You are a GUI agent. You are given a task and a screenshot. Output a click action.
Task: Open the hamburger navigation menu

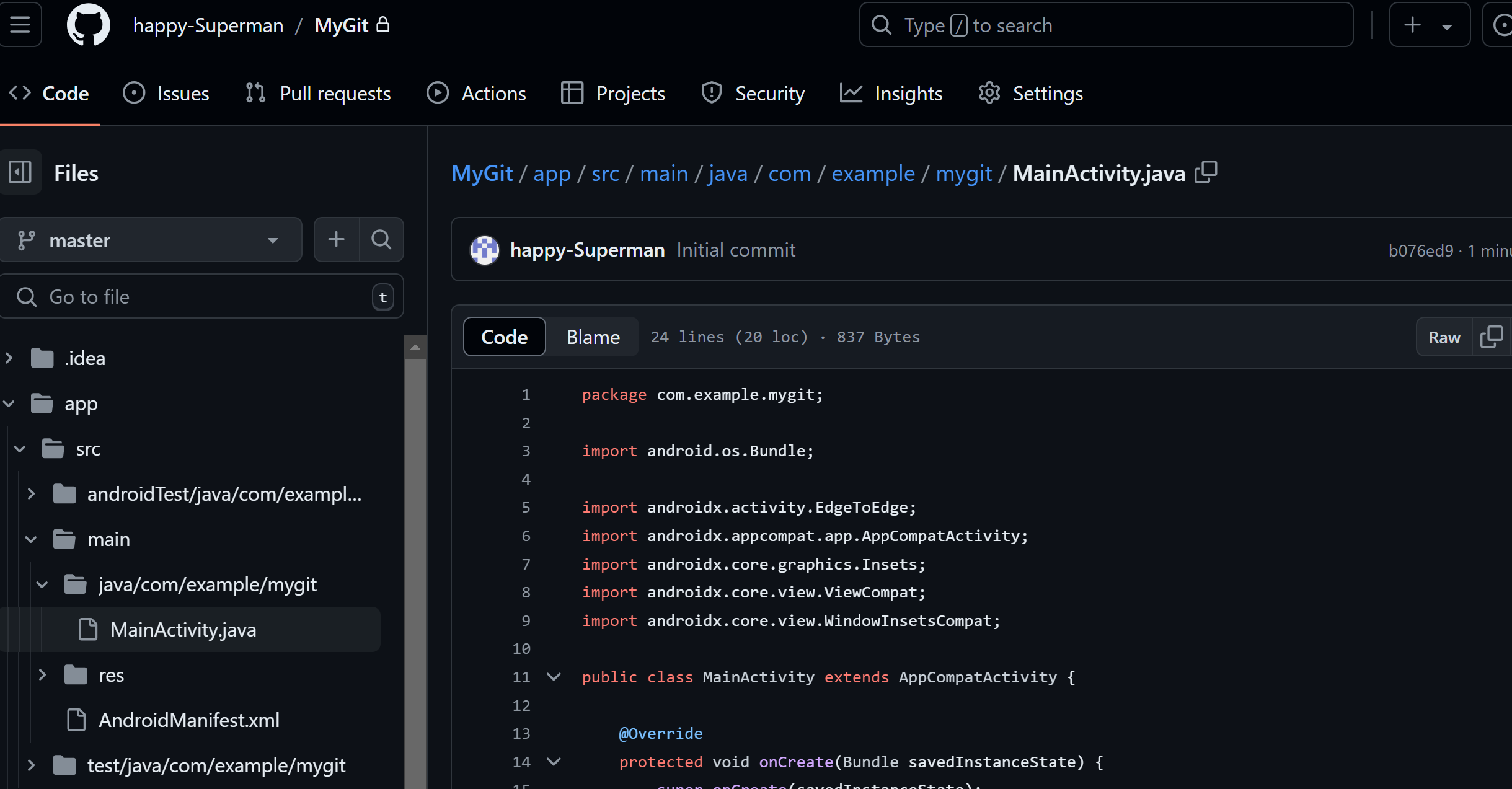click(20, 25)
